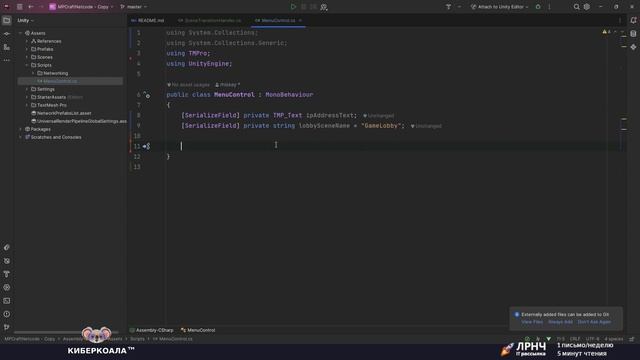Screen dimensions: 640x360
Task: Collapse the Scripts folder
Action: click(x=27, y=65)
